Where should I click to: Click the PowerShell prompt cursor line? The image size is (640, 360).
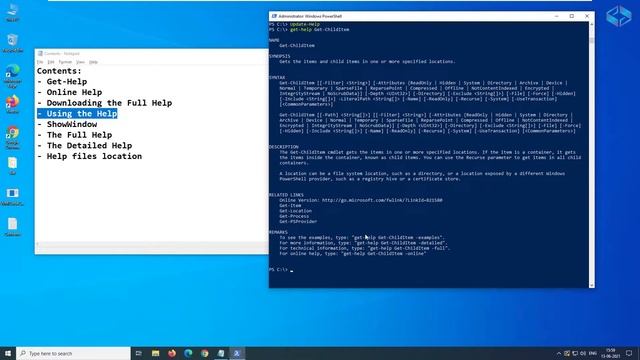281,270
